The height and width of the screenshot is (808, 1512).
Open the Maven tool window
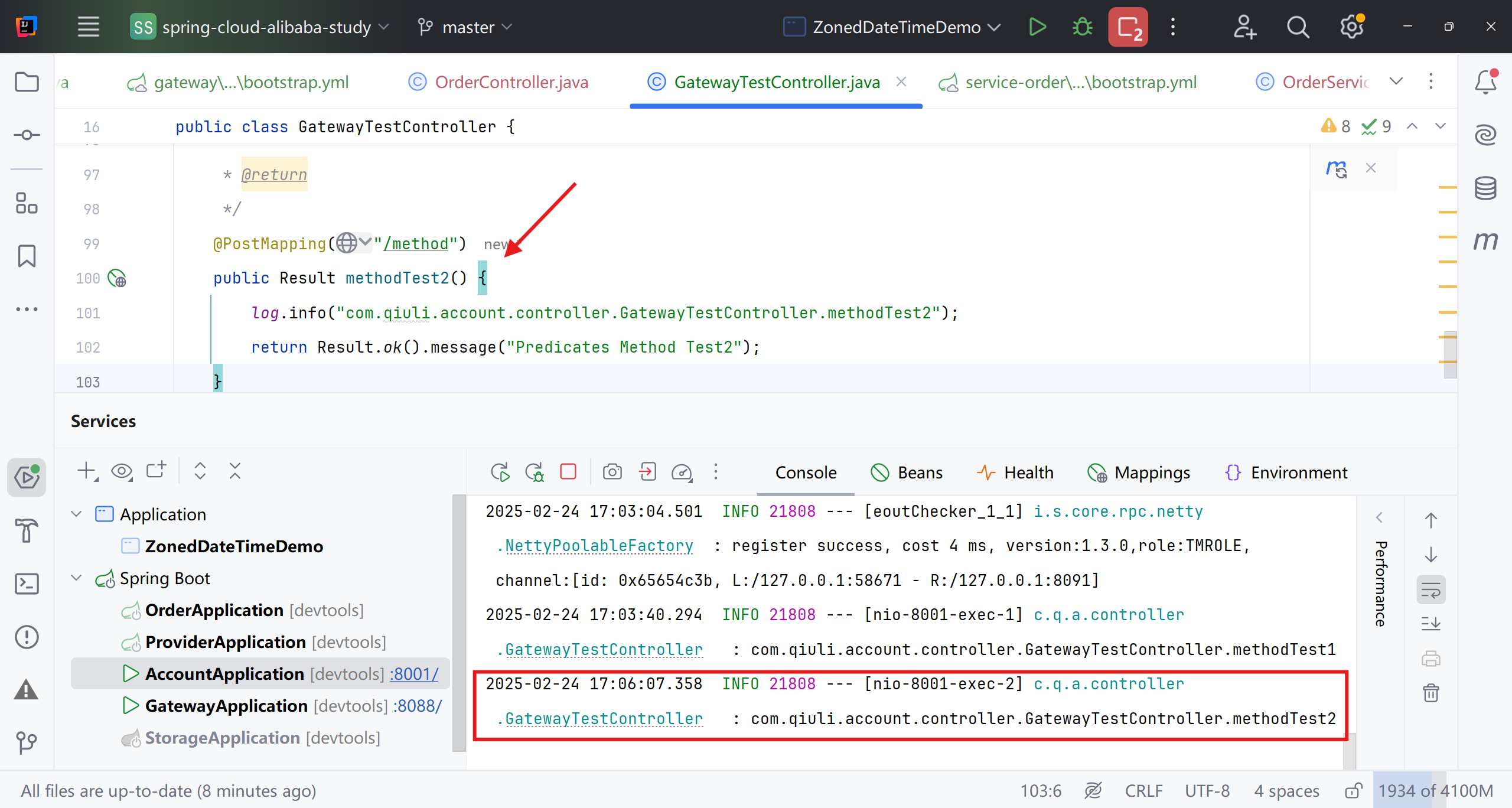tap(1485, 241)
